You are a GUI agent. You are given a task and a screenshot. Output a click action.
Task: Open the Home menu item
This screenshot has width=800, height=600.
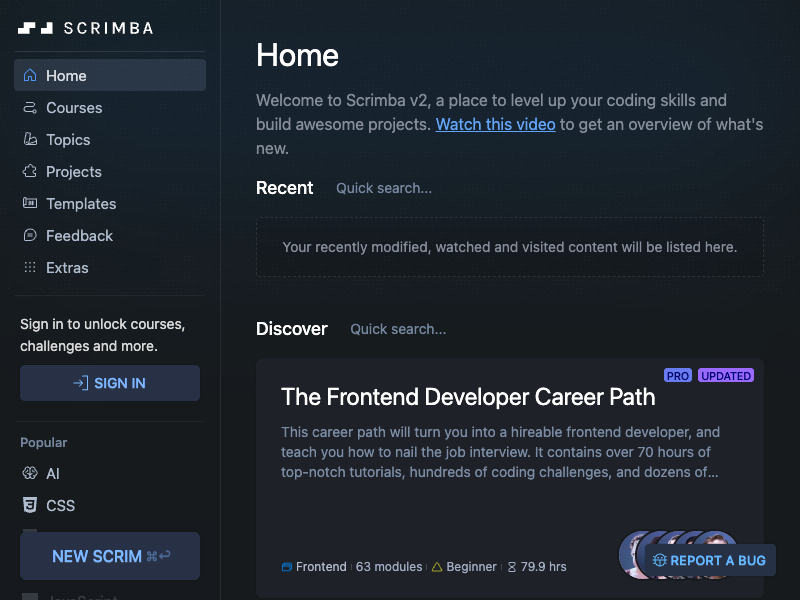pyautogui.click(x=110, y=75)
